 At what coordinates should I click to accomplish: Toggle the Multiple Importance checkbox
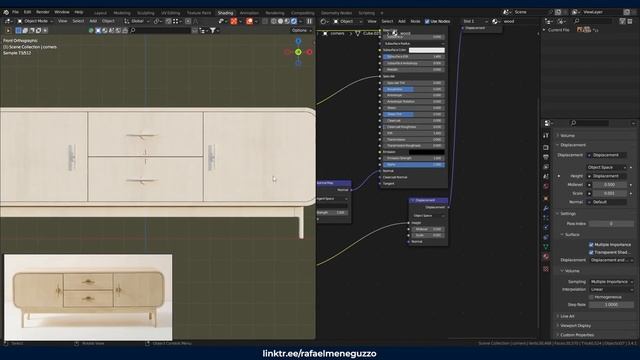pyautogui.click(x=591, y=244)
